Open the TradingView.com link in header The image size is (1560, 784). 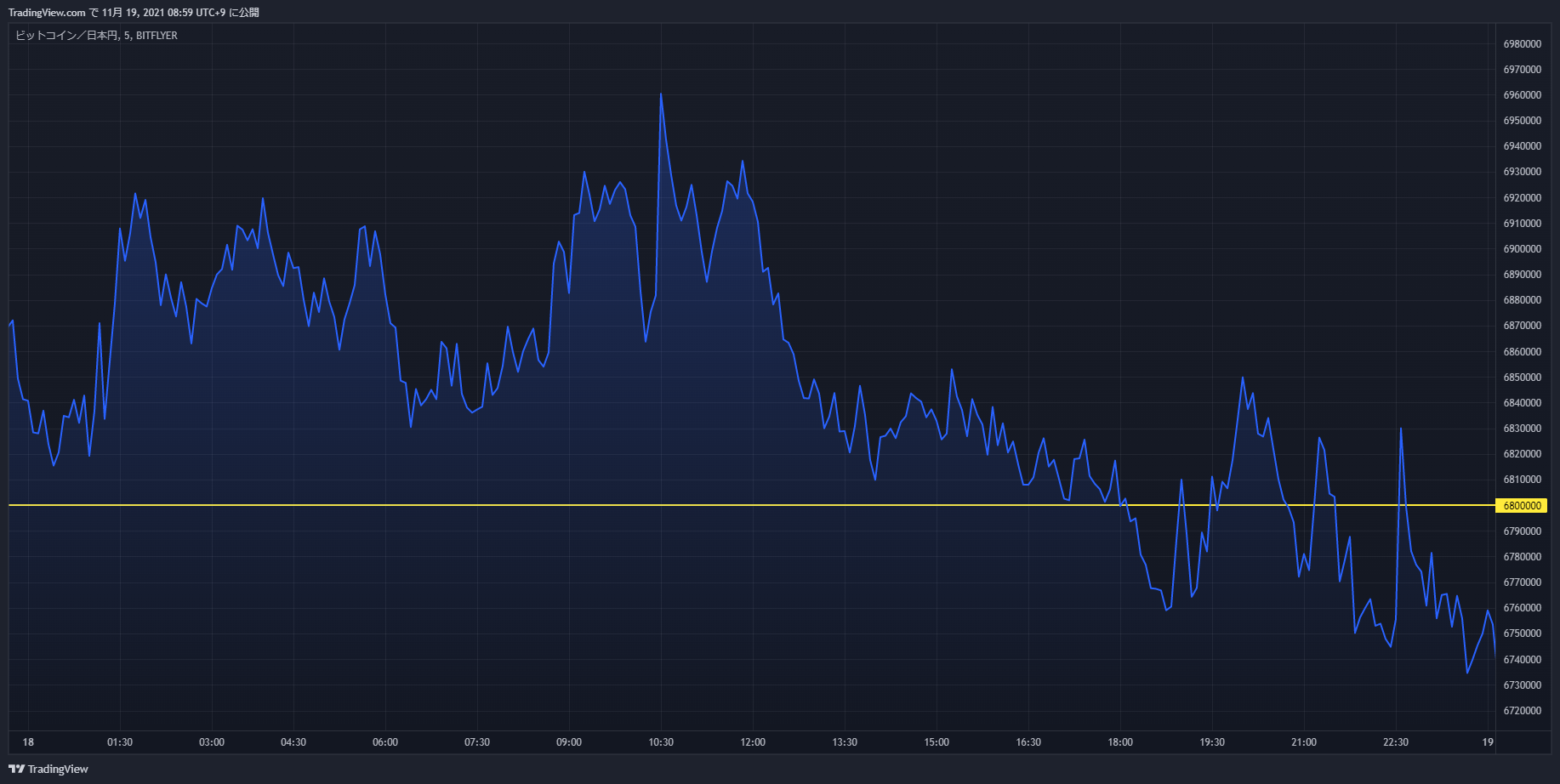47,13
